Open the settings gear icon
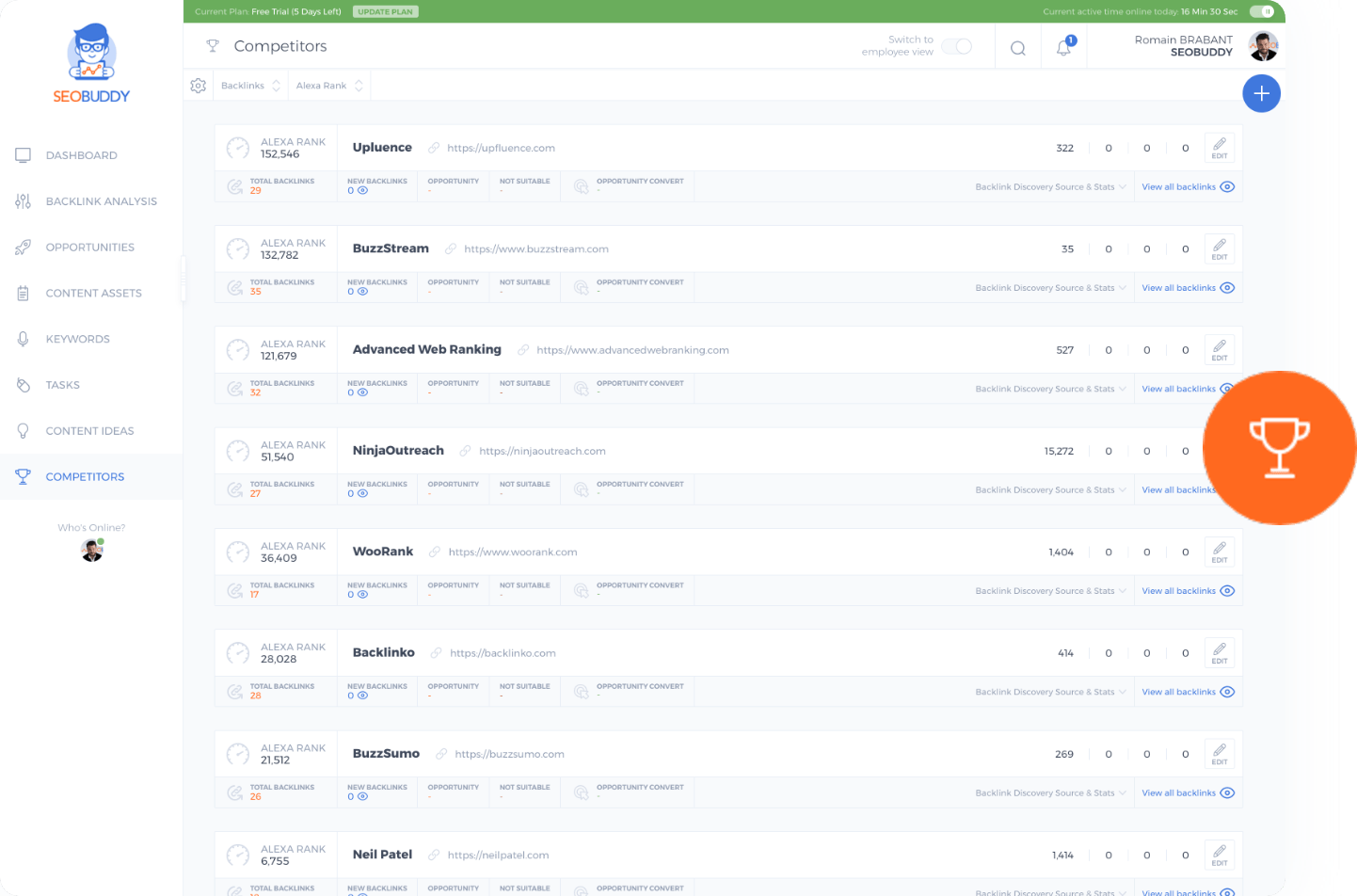1357x896 pixels. coord(198,86)
